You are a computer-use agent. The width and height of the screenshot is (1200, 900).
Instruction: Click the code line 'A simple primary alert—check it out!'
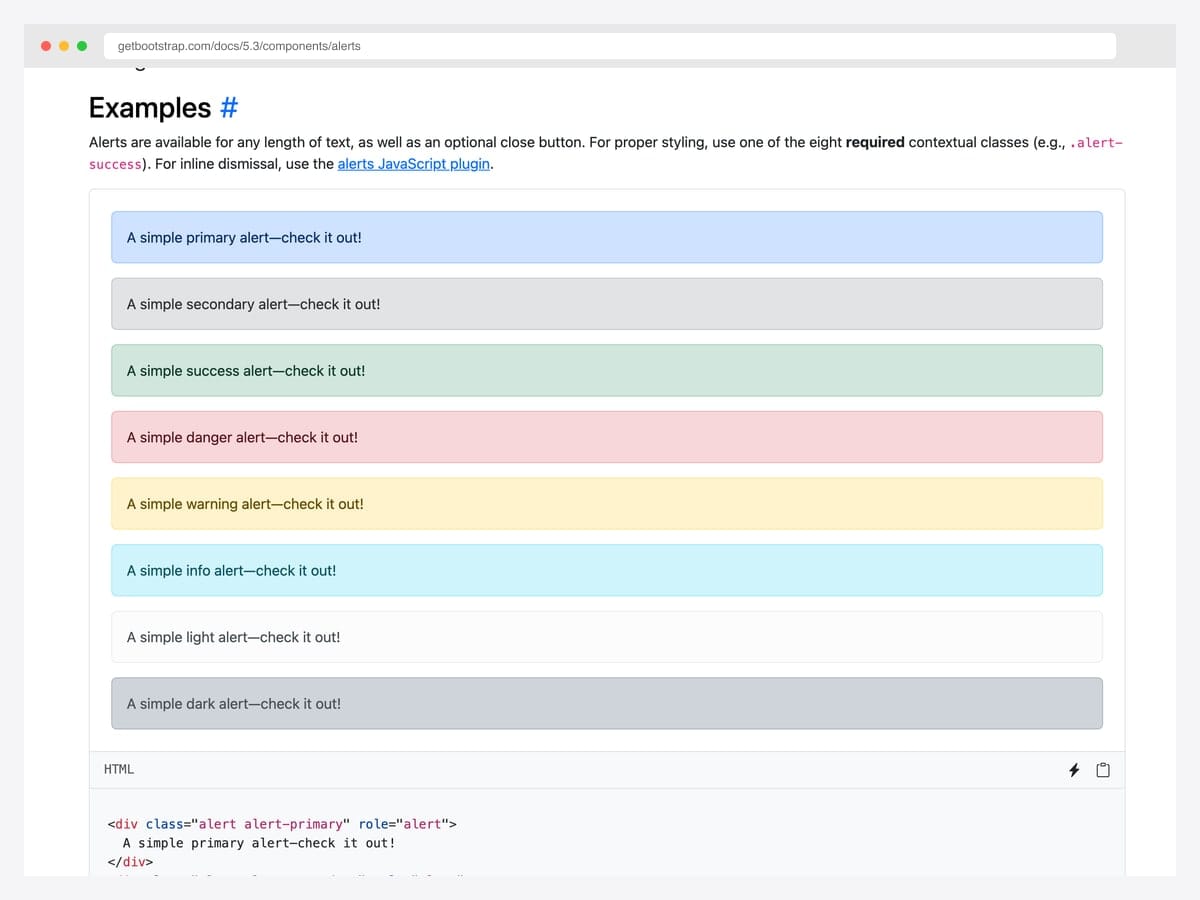259,843
